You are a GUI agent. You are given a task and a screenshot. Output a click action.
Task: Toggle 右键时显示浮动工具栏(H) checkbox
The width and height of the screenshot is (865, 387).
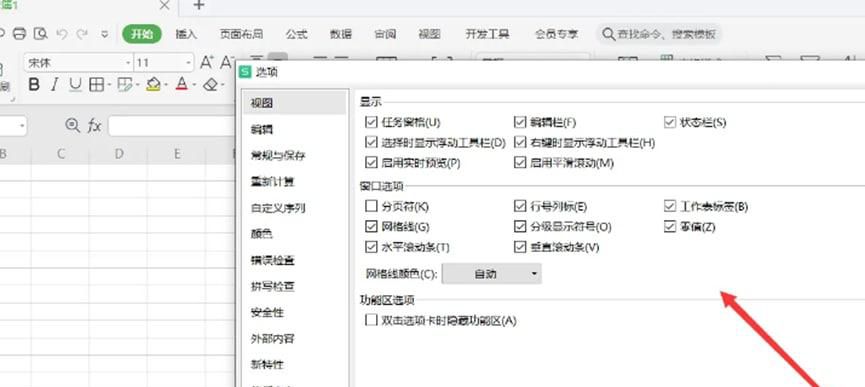(x=520, y=142)
